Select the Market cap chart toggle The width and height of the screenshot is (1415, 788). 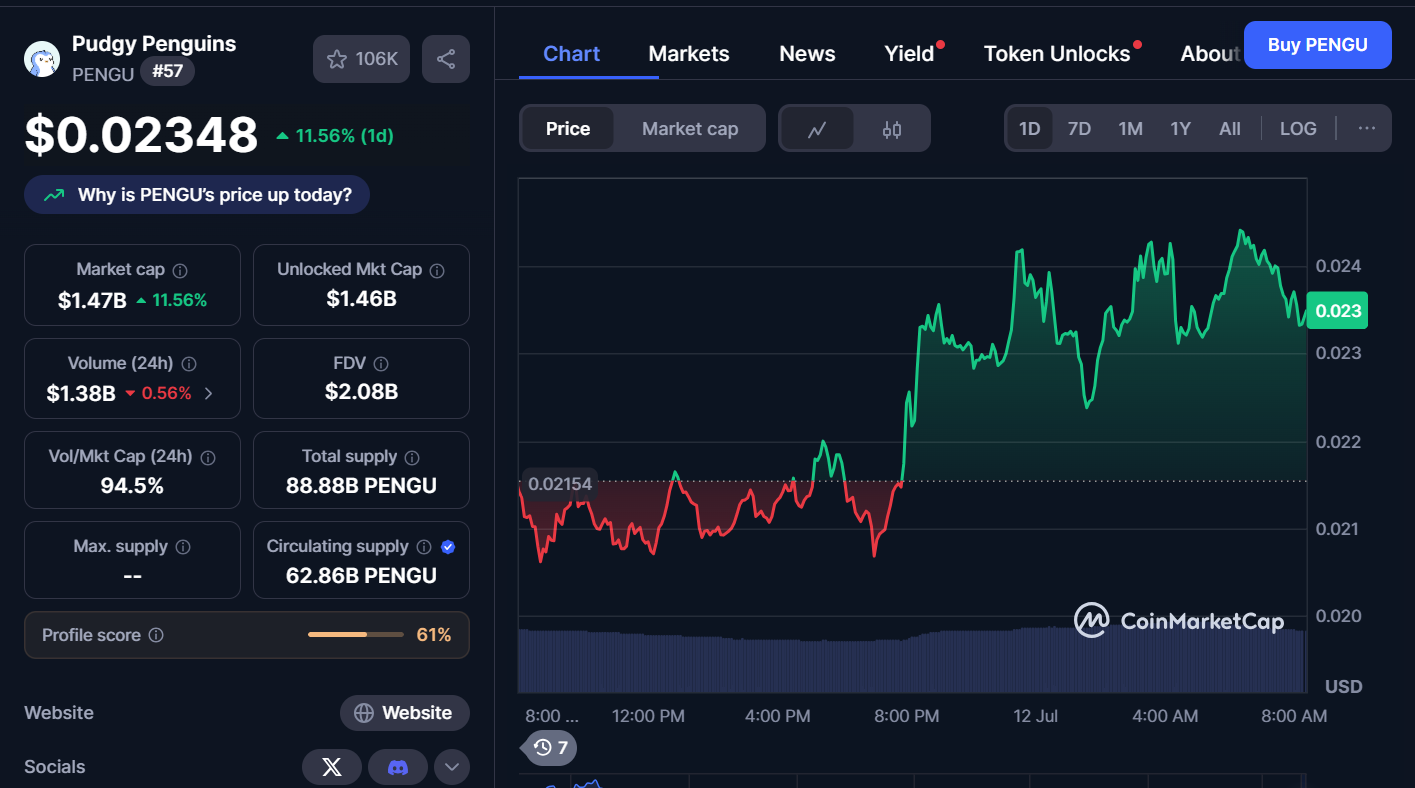point(690,129)
